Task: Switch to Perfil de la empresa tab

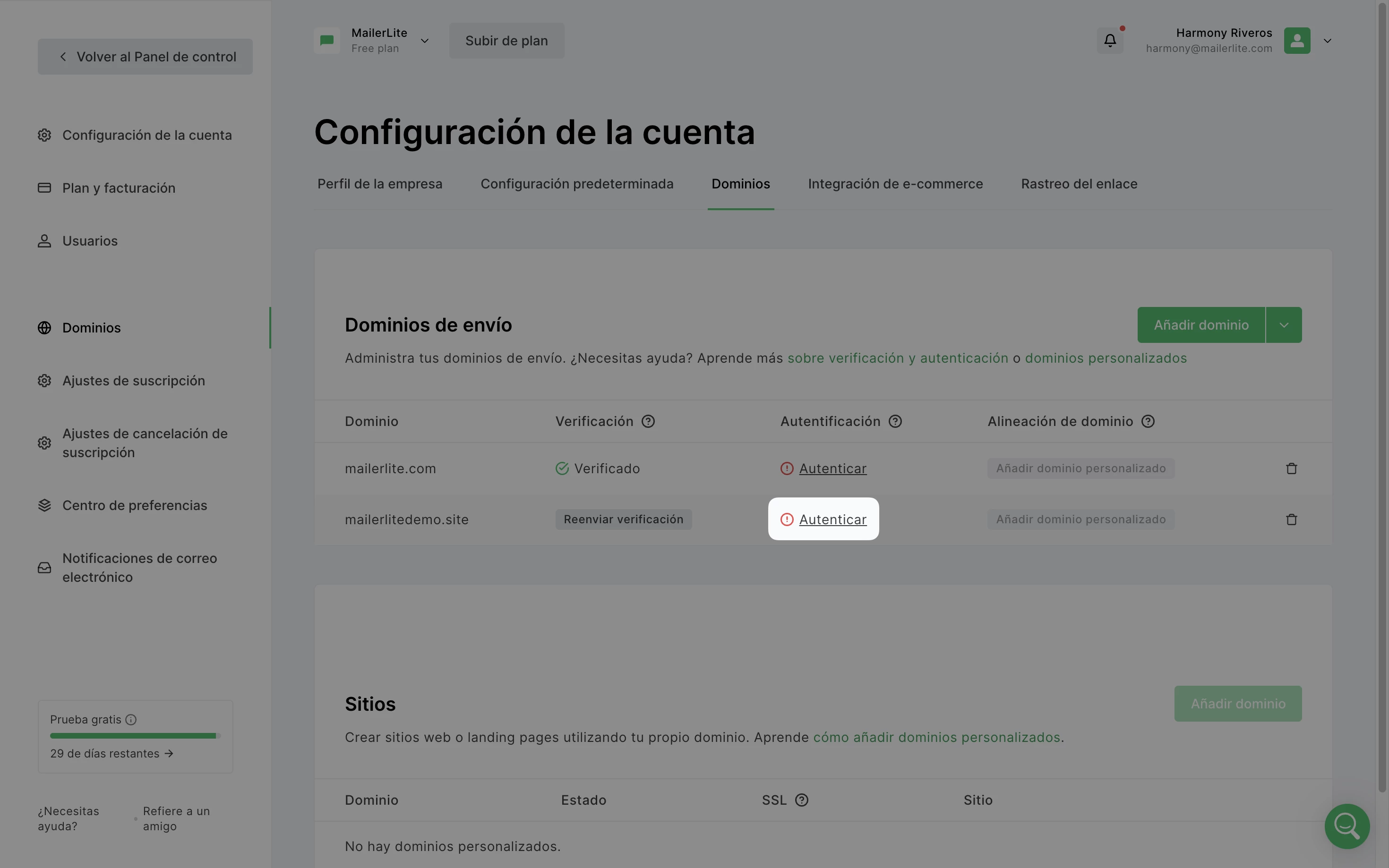Action: click(x=379, y=184)
